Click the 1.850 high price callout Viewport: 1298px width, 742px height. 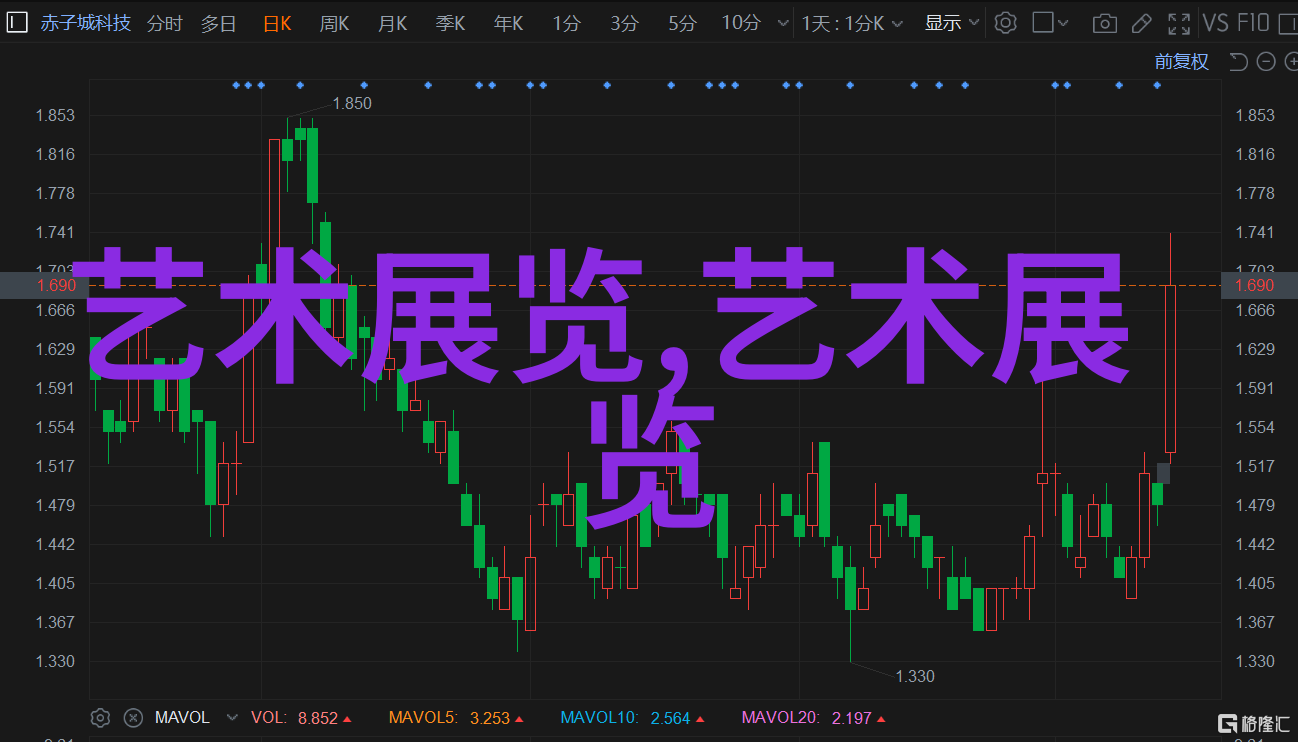352,103
